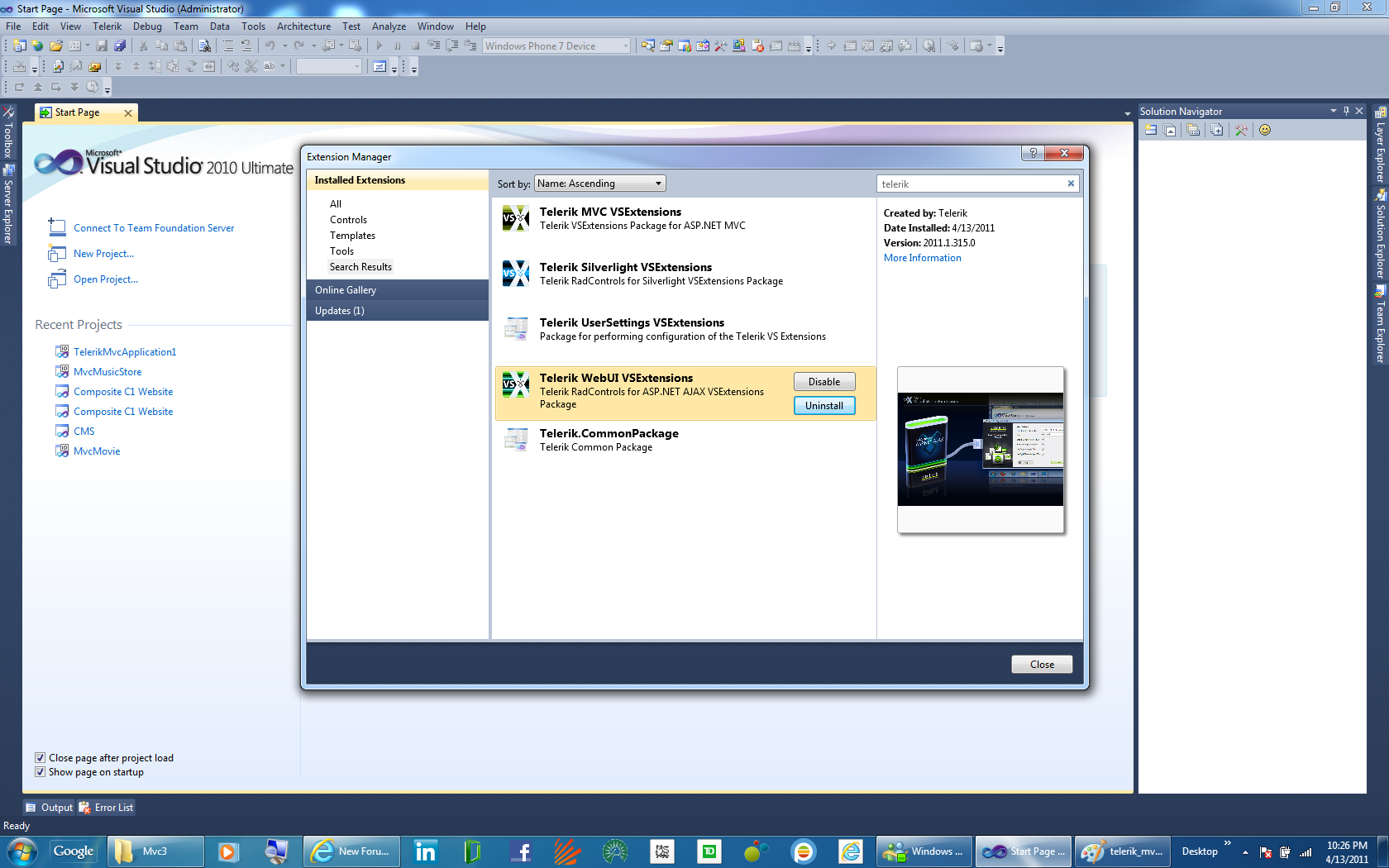Clear the telerik search box with X

(x=1071, y=184)
